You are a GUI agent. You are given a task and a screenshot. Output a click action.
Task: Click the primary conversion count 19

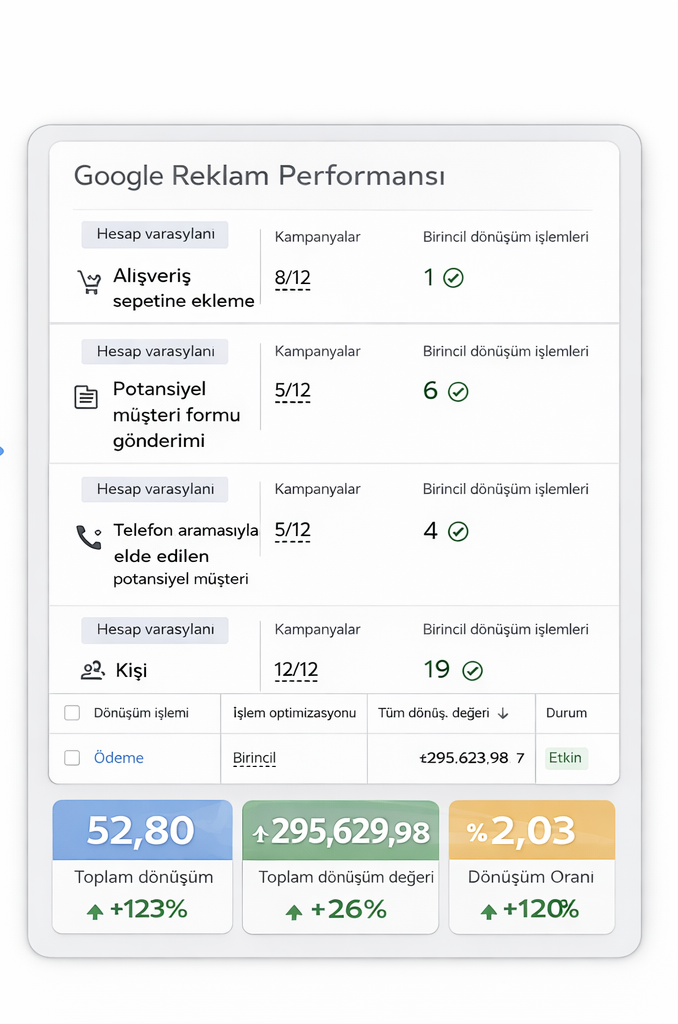click(x=436, y=669)
